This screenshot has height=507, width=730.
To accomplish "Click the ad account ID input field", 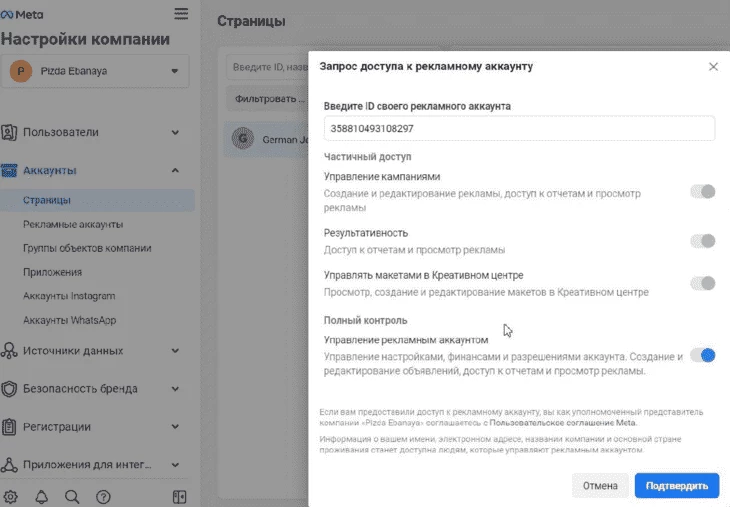I will (x=519, y=128).
